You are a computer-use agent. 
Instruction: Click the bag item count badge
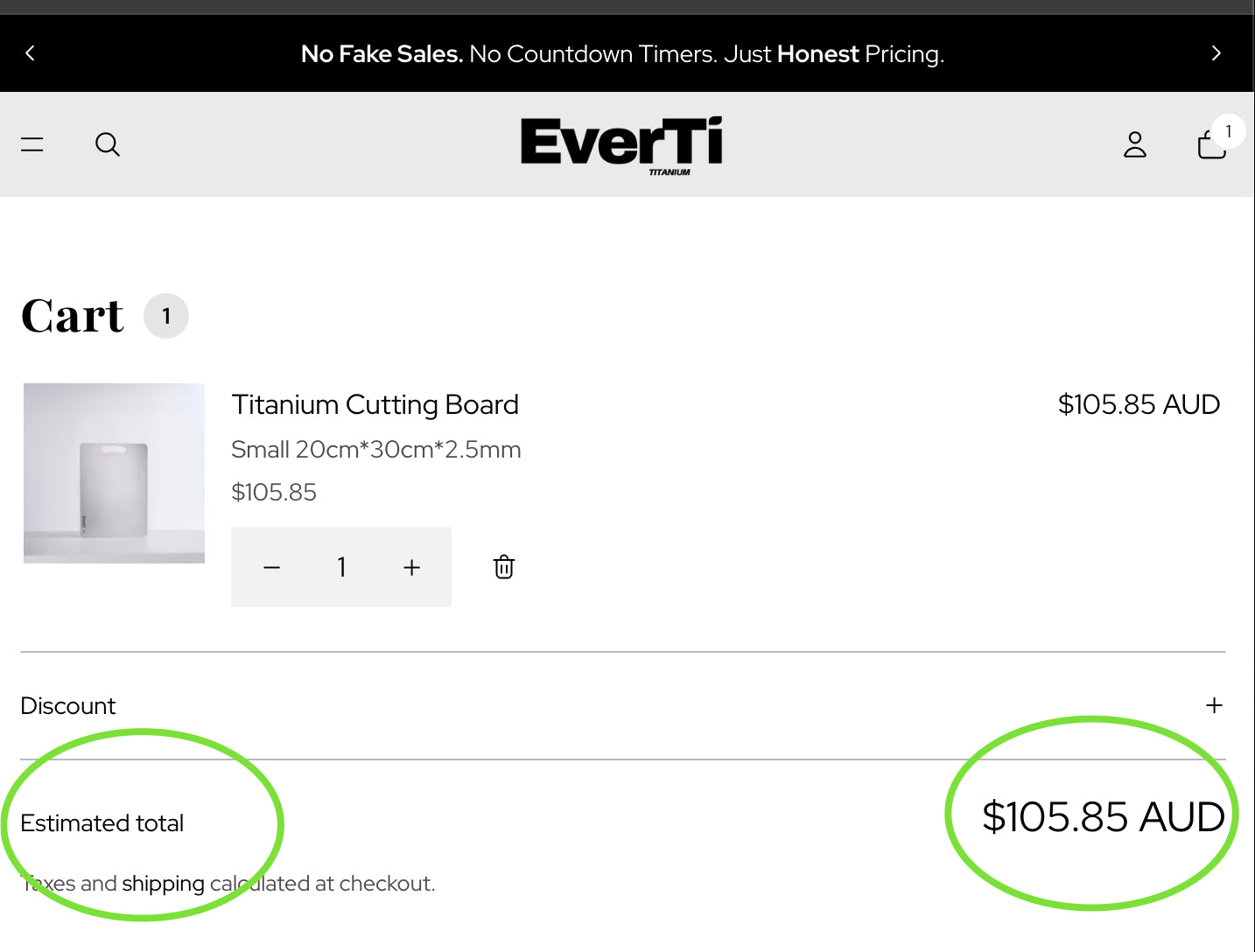(1229, 131)
